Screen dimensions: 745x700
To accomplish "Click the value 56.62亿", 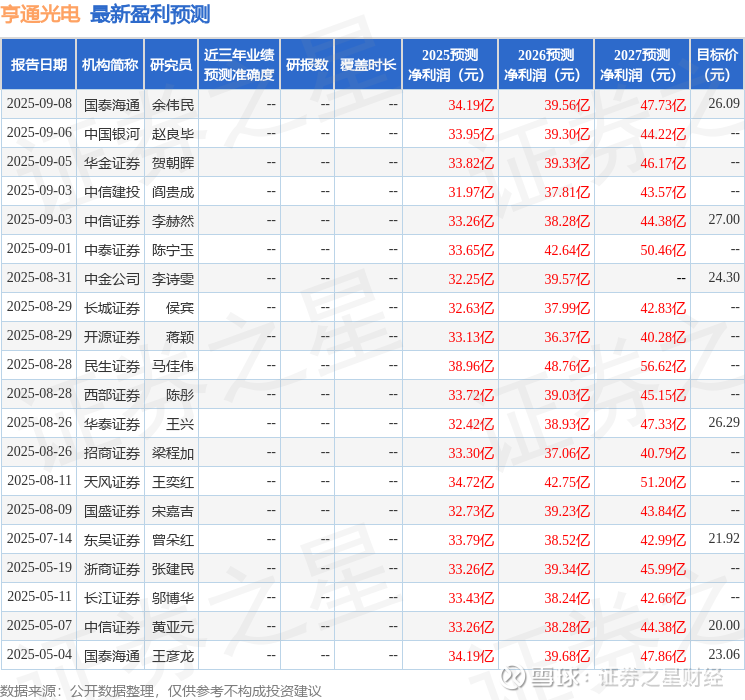I will 663,366.
